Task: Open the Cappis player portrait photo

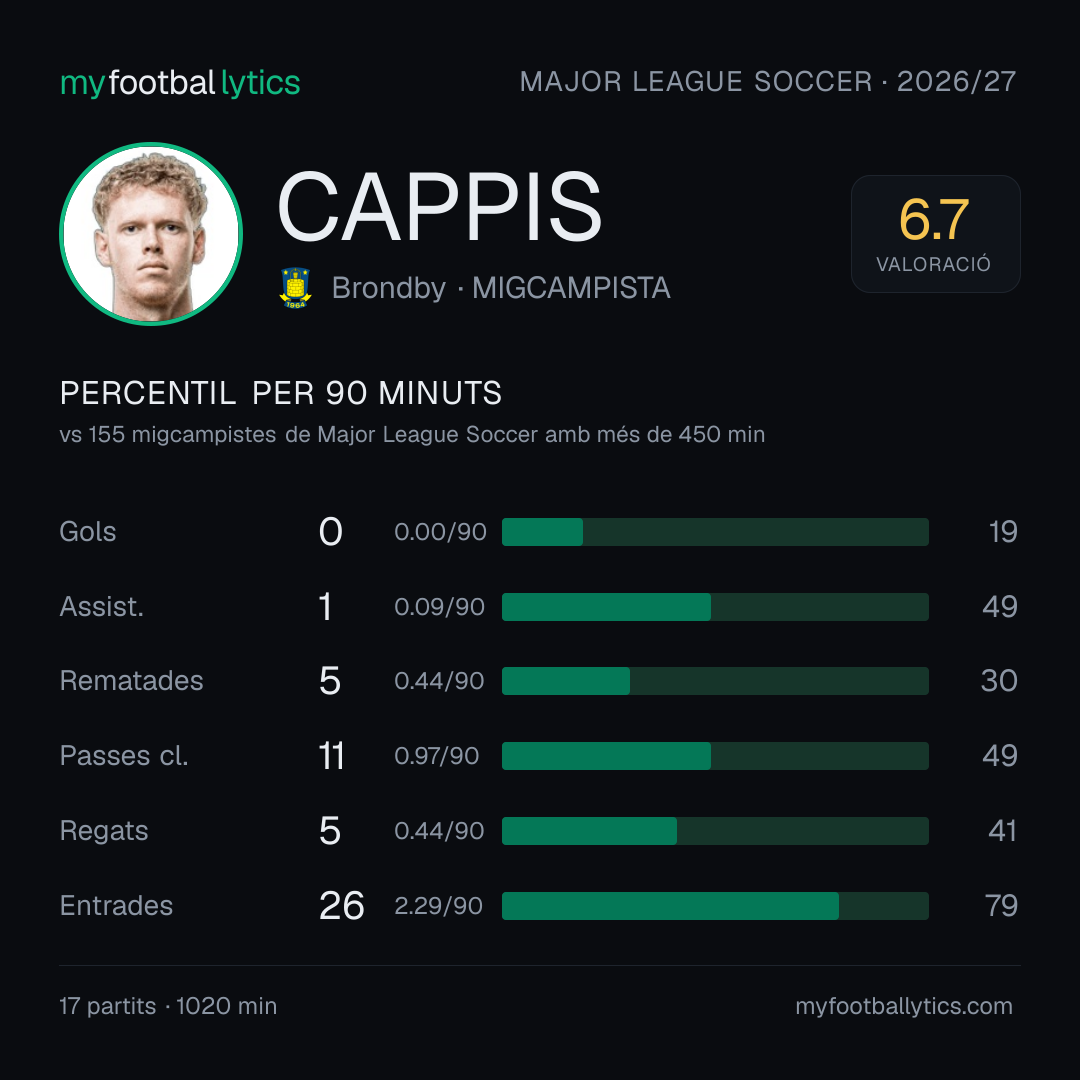Action: (x=151, y=233)
